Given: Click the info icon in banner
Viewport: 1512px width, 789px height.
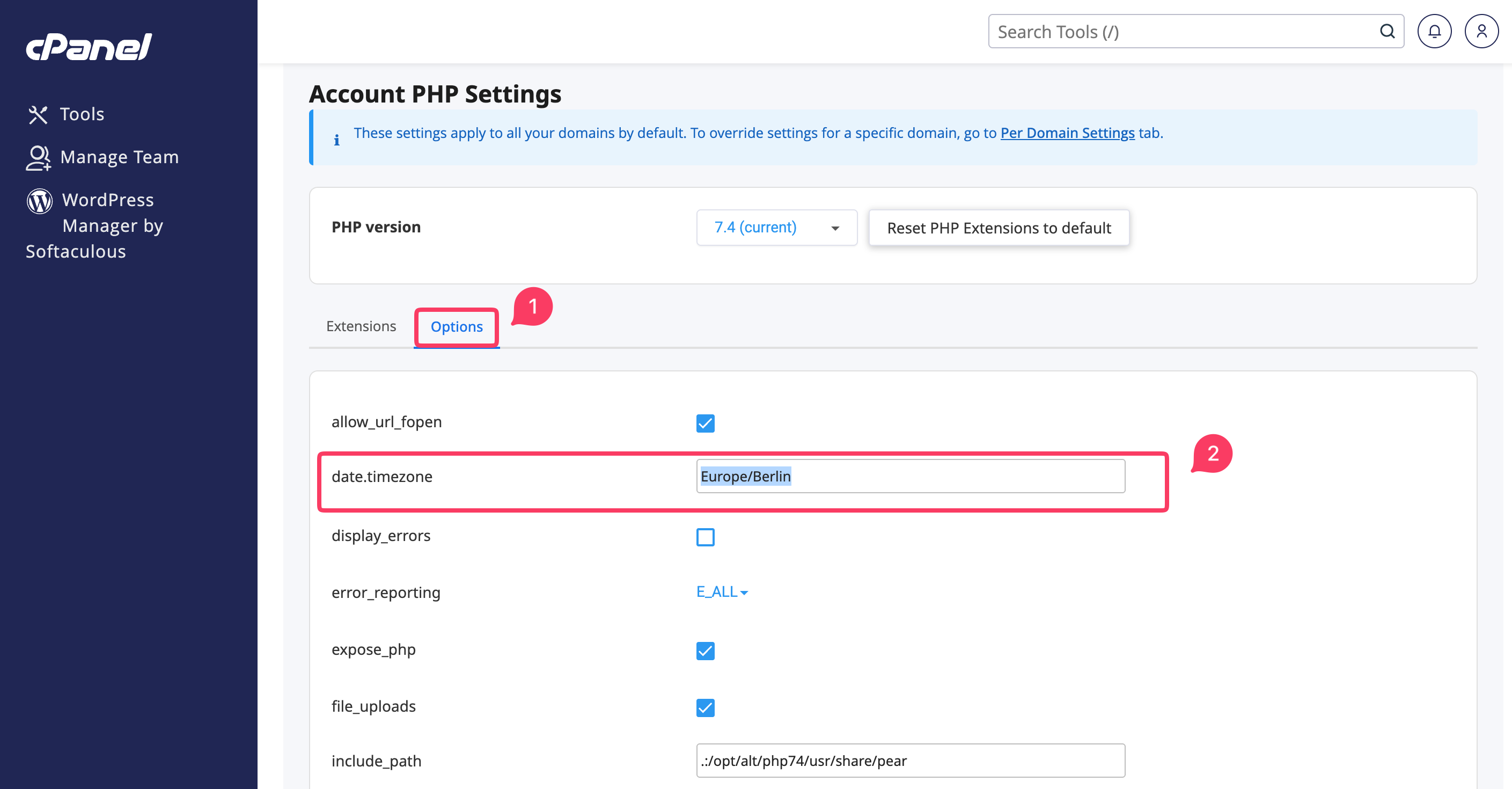Looking at the screenshot, I should (337, 140).
